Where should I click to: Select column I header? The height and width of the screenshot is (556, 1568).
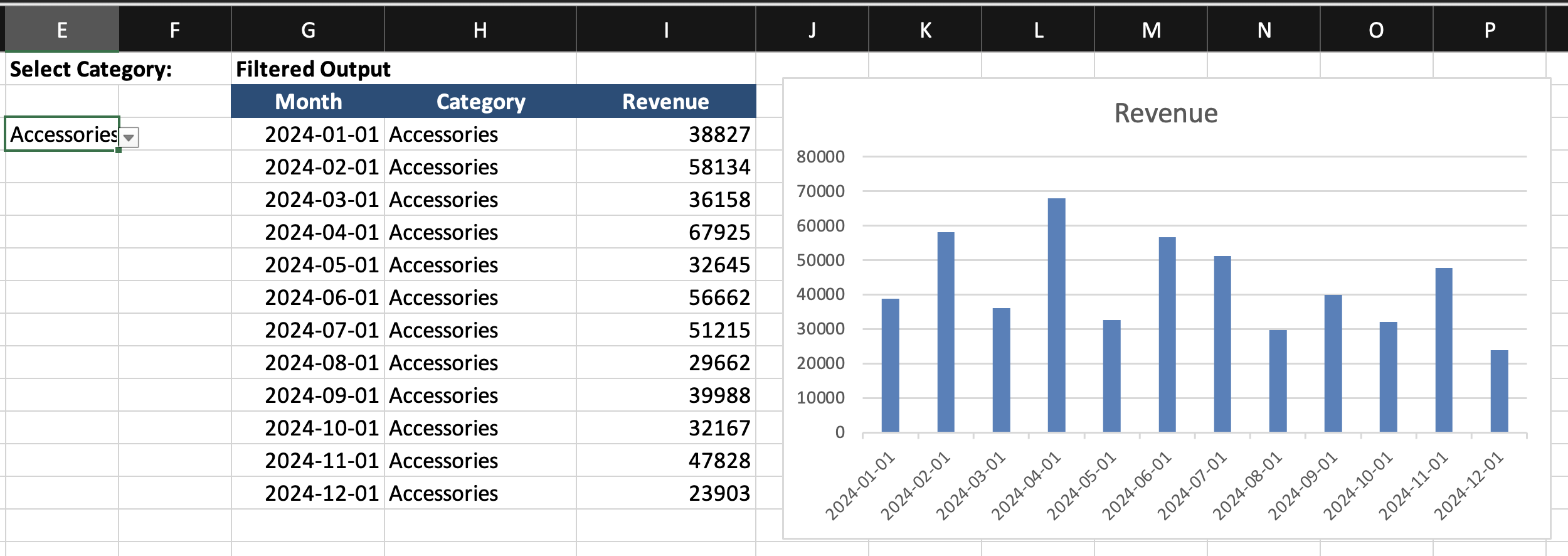[x=665, y=30]
